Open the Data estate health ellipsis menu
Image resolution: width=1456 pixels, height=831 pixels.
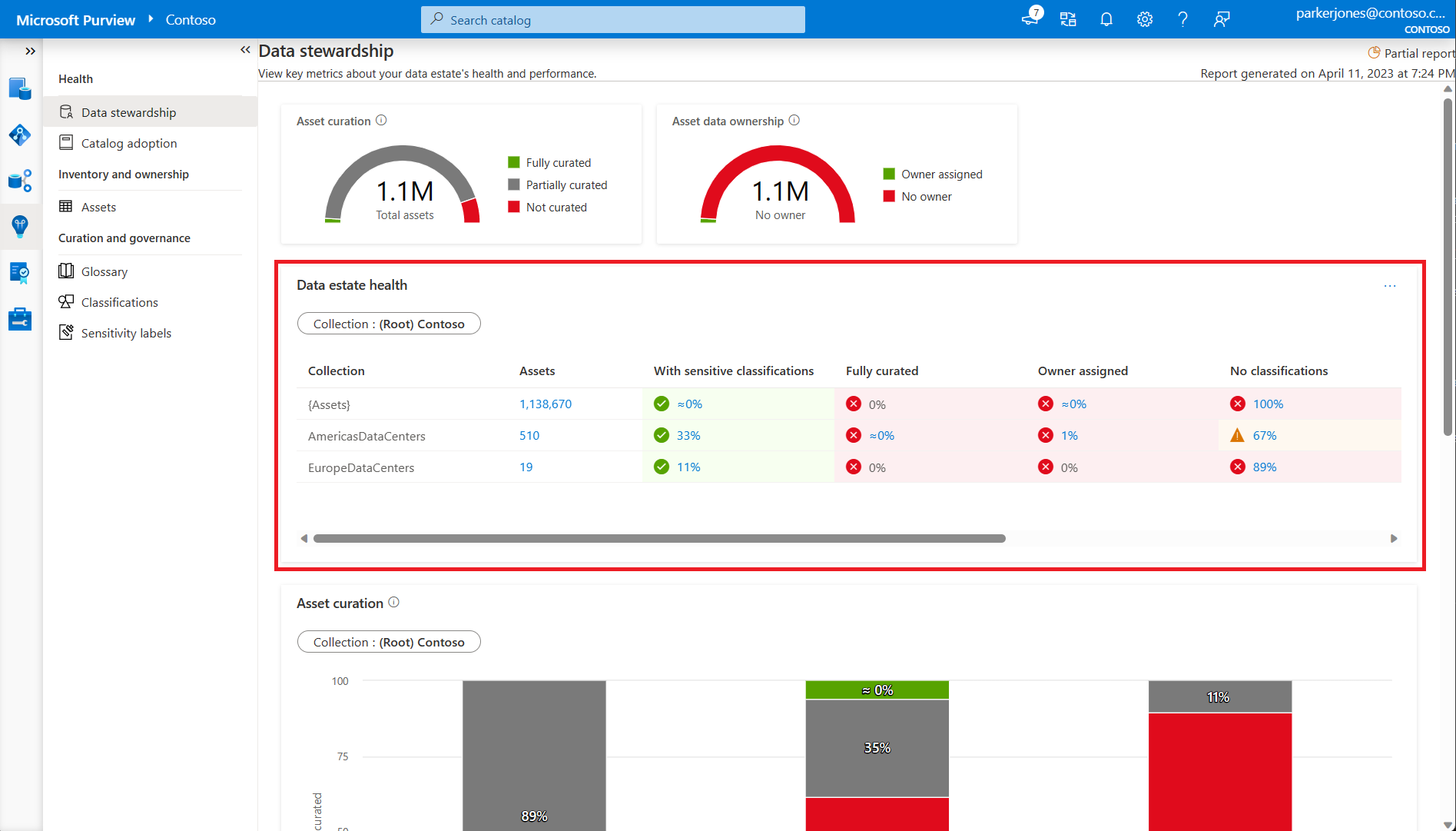[1389, 286]
